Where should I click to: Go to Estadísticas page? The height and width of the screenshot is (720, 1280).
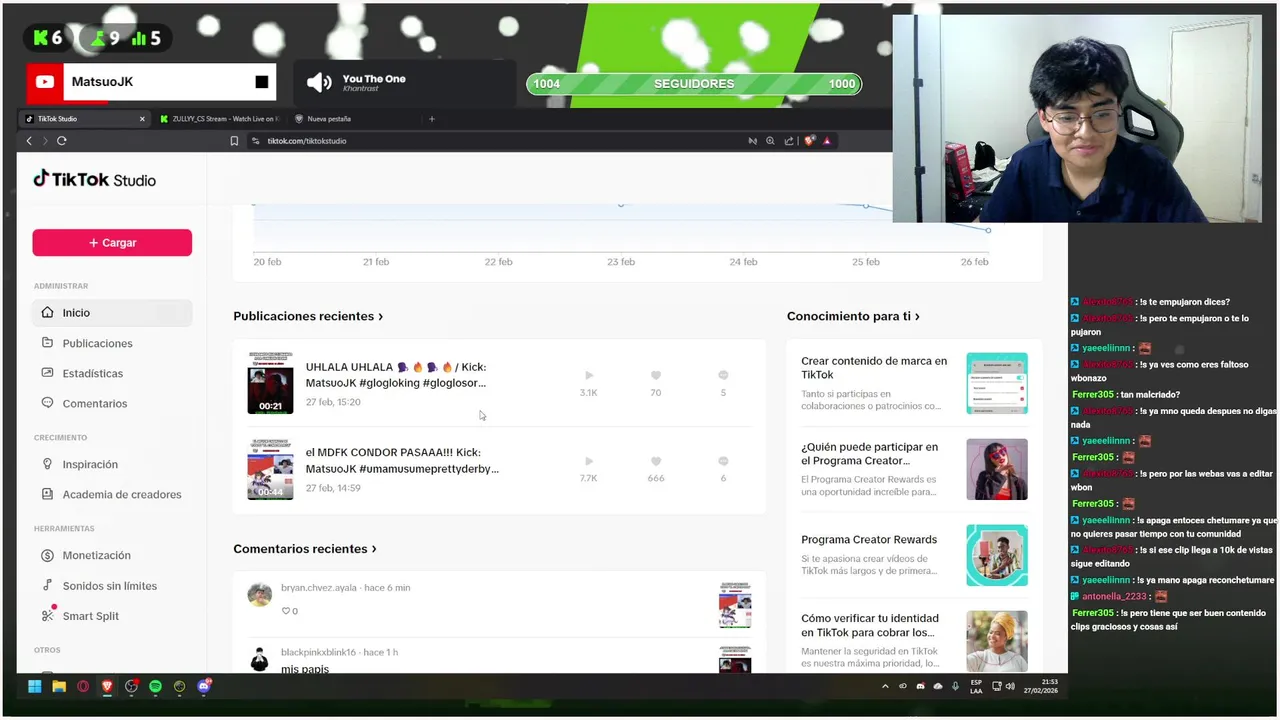click(x=112, y=373)
